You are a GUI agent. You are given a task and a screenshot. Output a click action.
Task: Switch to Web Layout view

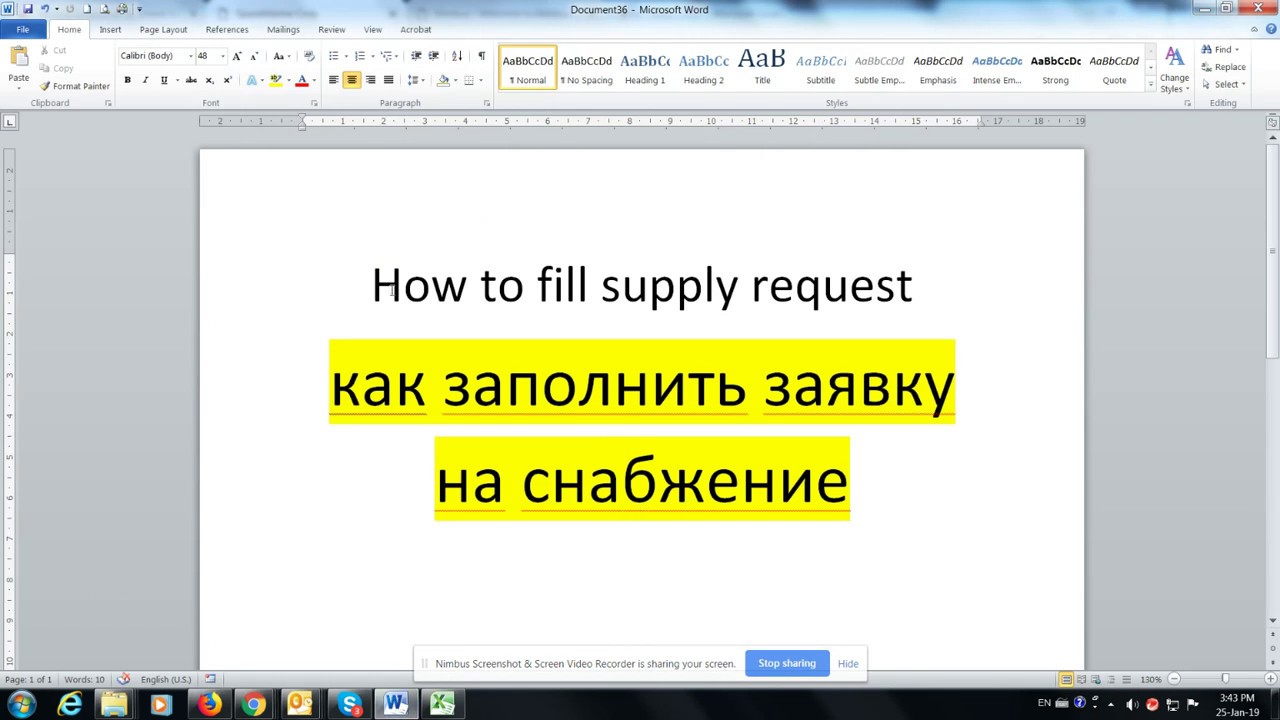pos(1096,679)
